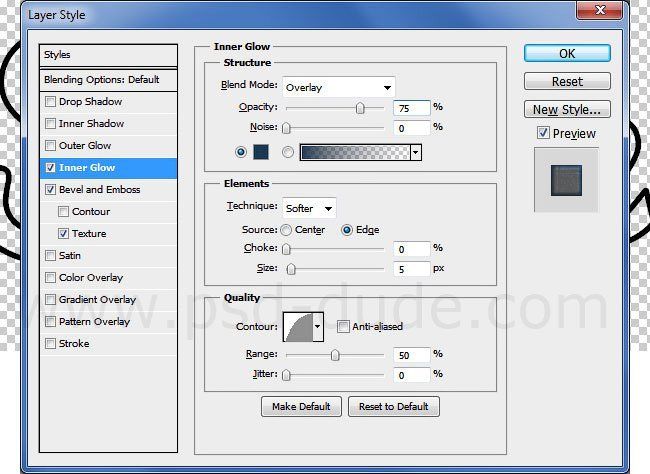Close the Layer Style dialog

[599, 10]
